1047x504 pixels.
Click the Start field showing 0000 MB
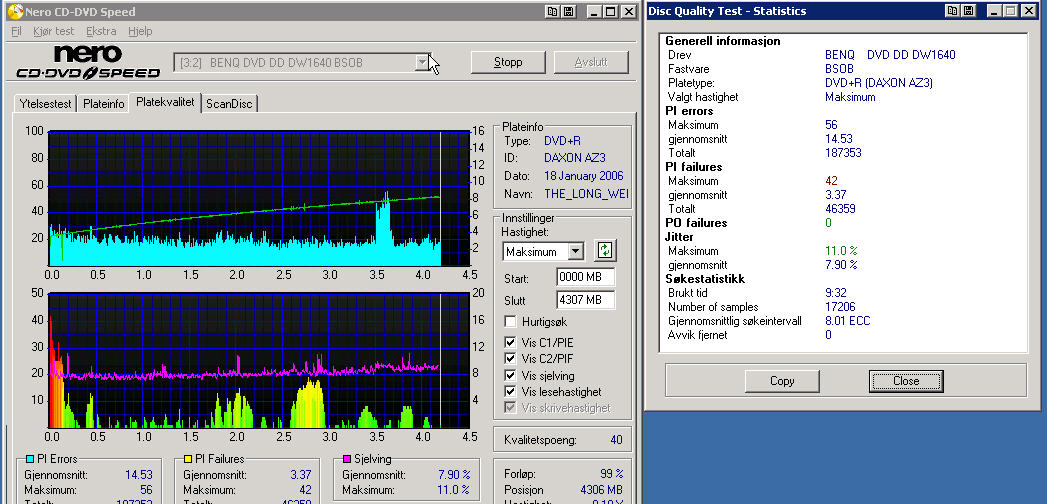point(586,277)
